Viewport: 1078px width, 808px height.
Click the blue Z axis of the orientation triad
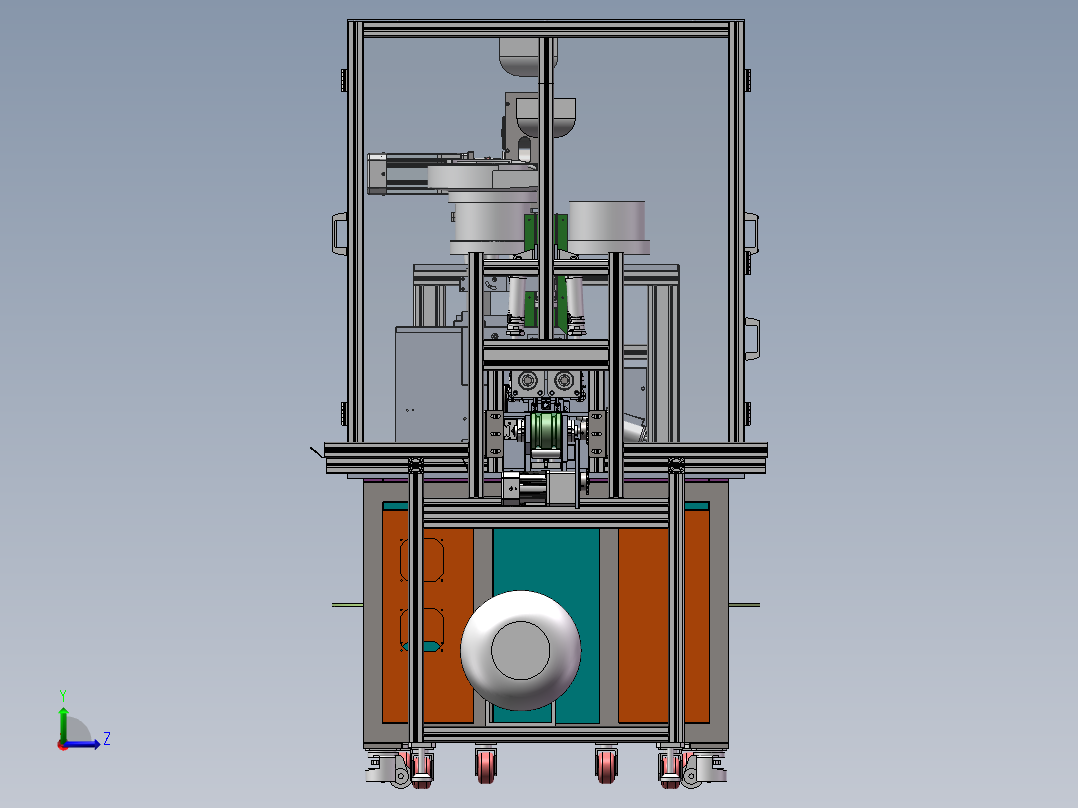tap(83, 744)
